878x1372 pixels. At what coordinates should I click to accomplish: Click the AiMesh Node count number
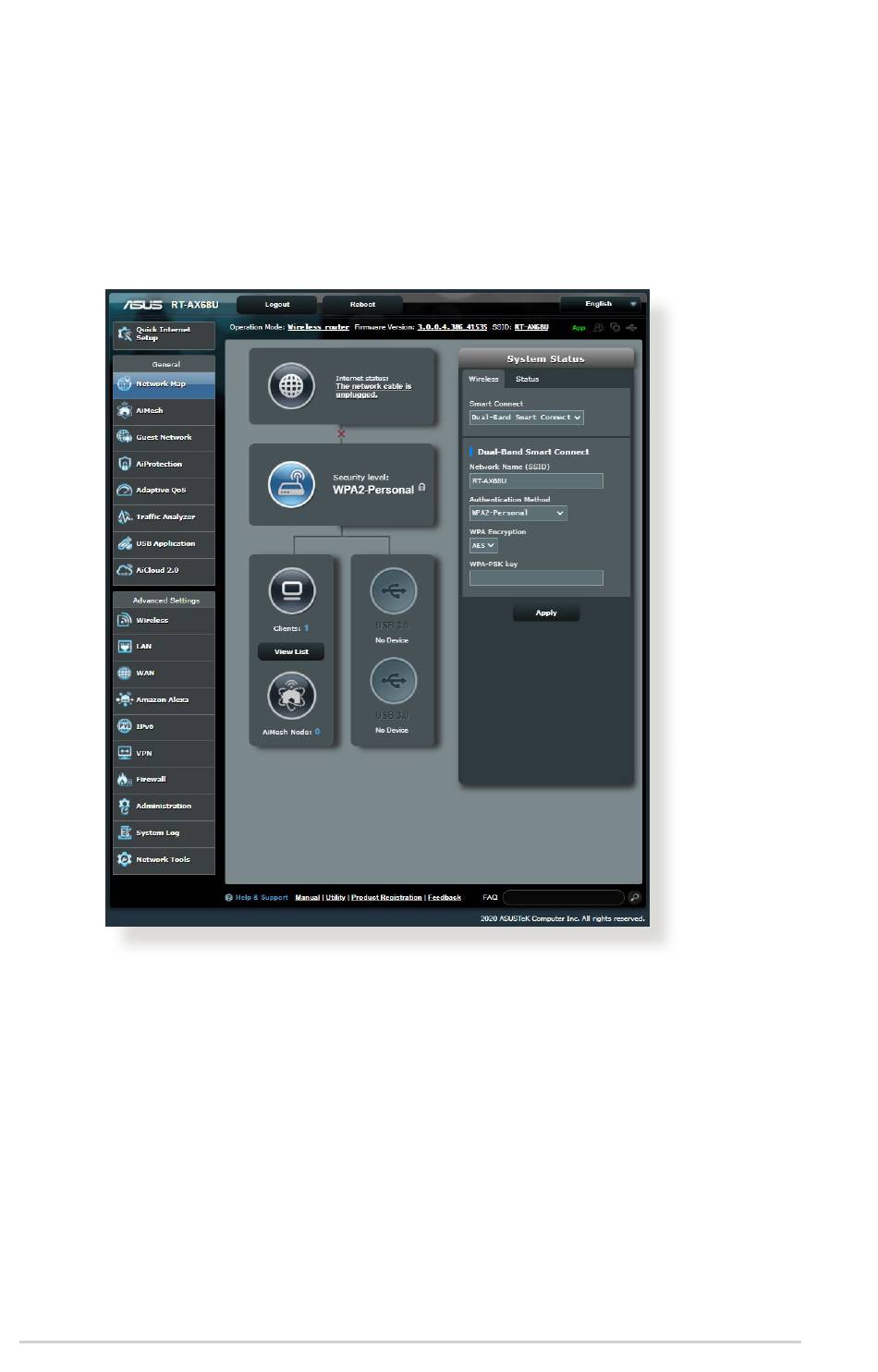317,733
